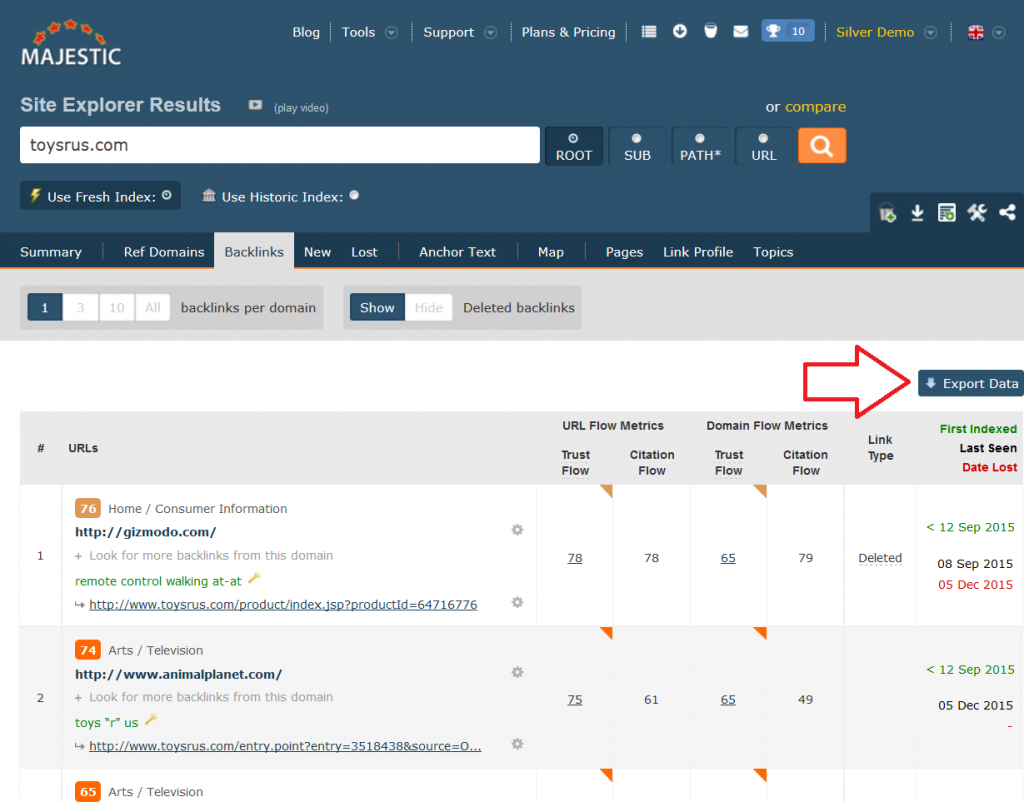
Task: Expand the Tools dropdown menu
Action: pyautogui.click(x=391, y=33)
